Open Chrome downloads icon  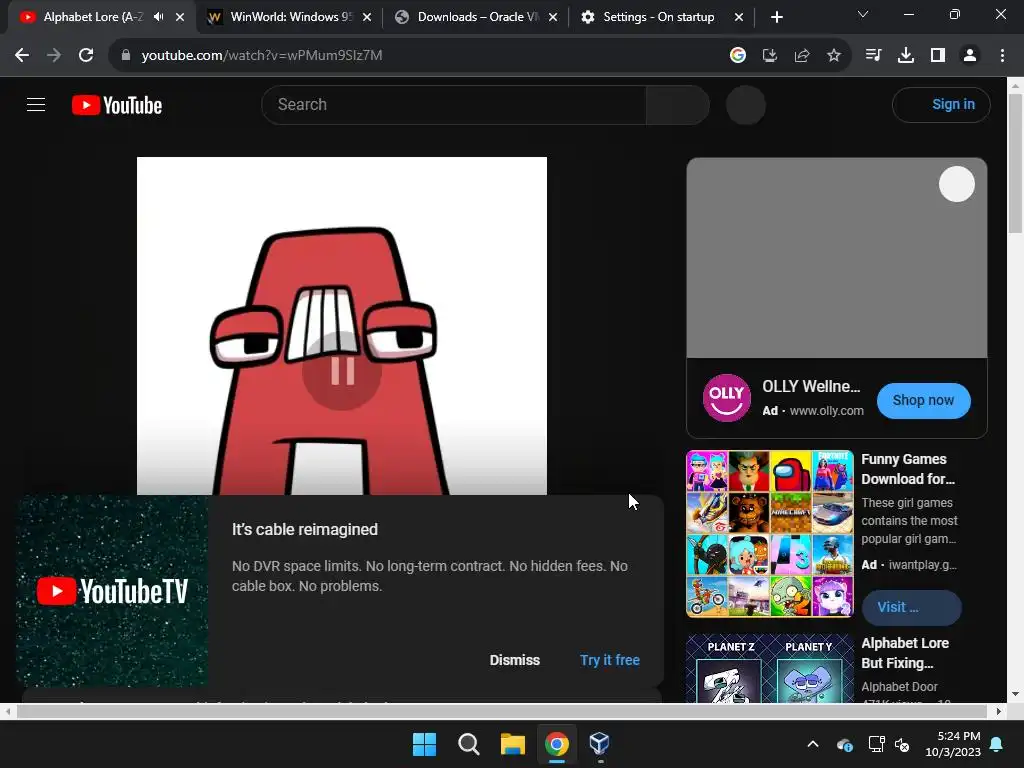906,56
